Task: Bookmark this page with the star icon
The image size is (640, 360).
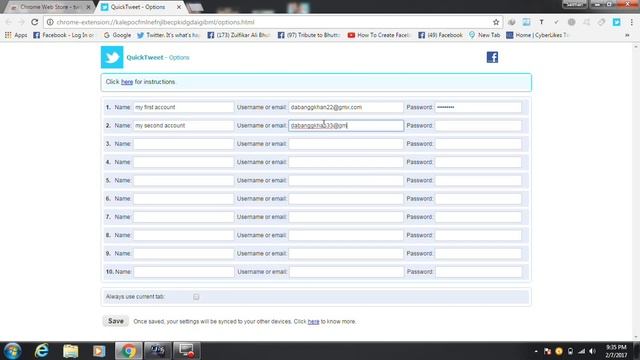Action: (496, 22)
